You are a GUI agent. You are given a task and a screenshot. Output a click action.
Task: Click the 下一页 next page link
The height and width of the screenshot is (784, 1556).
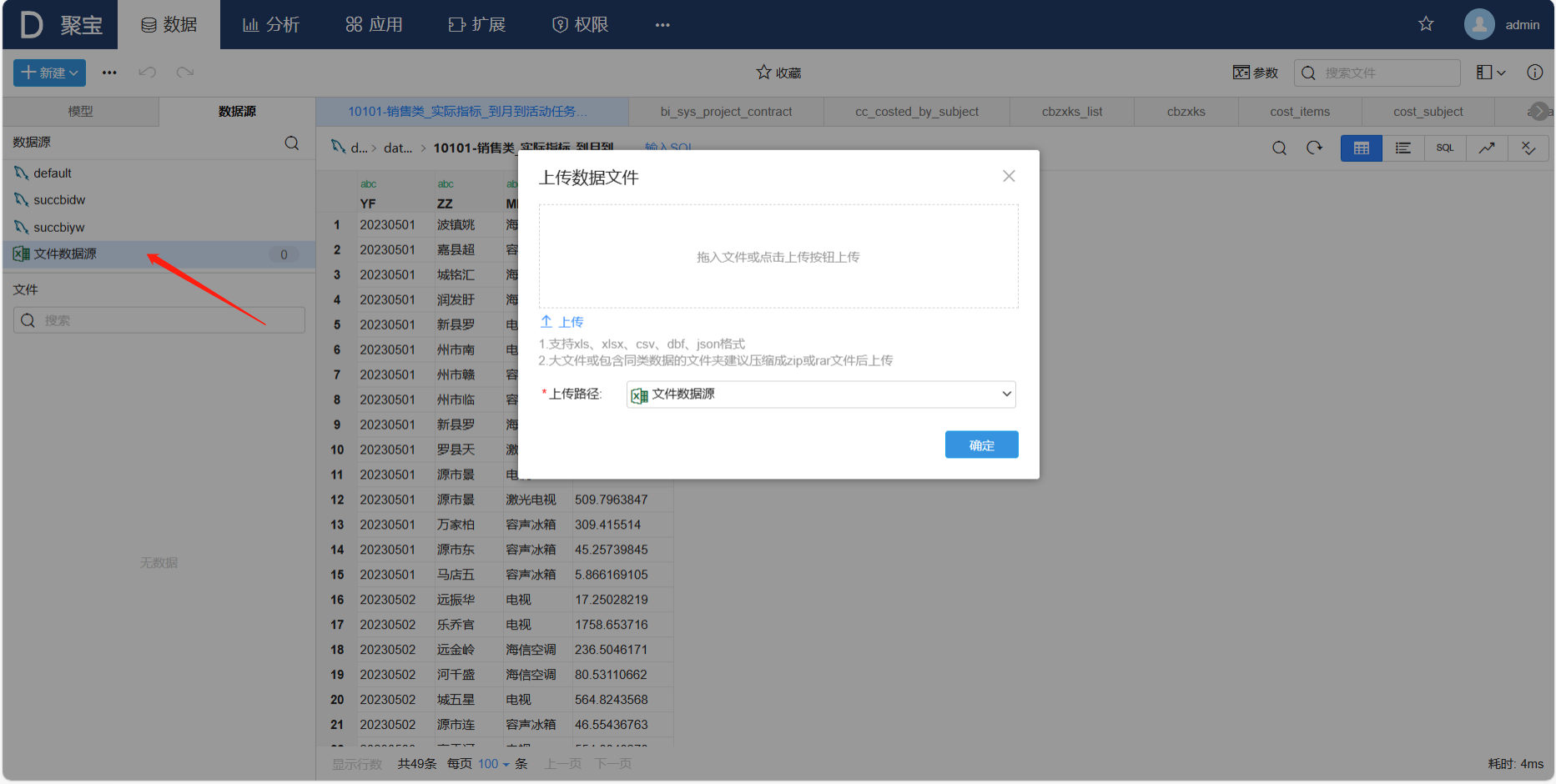click(x=613, y=764)
